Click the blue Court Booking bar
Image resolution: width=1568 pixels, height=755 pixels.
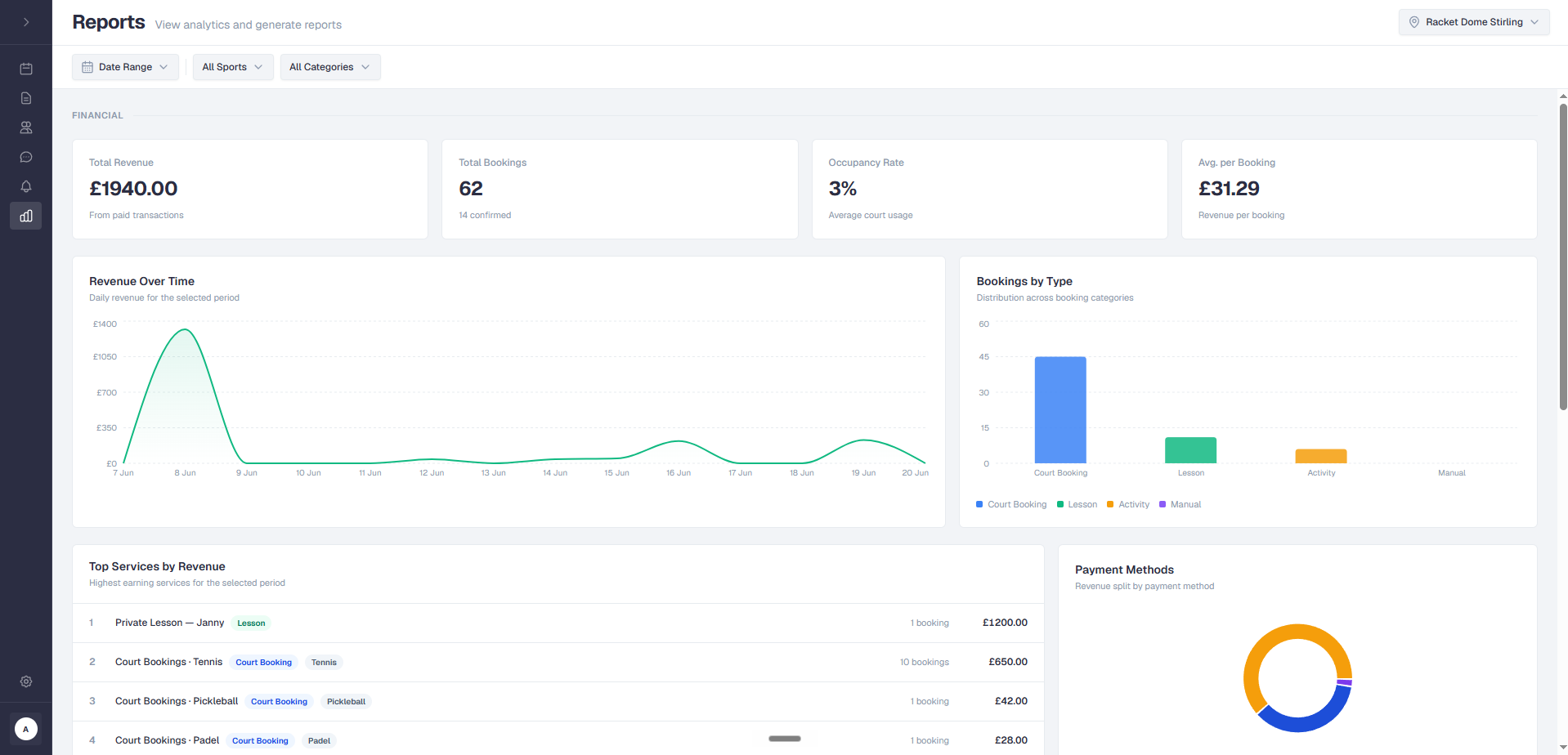coord(1060,410)
